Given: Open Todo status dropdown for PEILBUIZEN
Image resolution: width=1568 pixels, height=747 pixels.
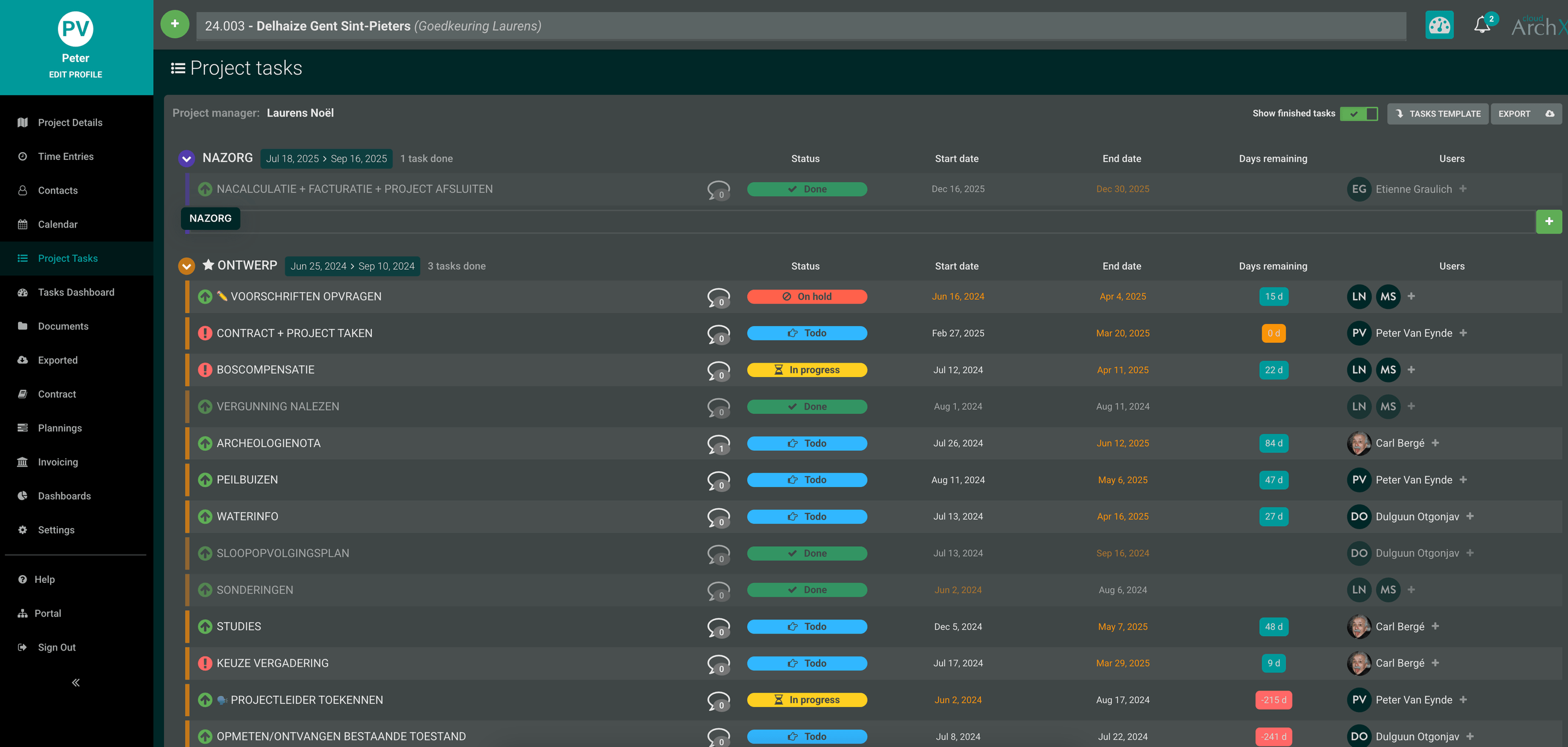Looking at the screenshot, I should pyautogui.click(x=806, y=480).
